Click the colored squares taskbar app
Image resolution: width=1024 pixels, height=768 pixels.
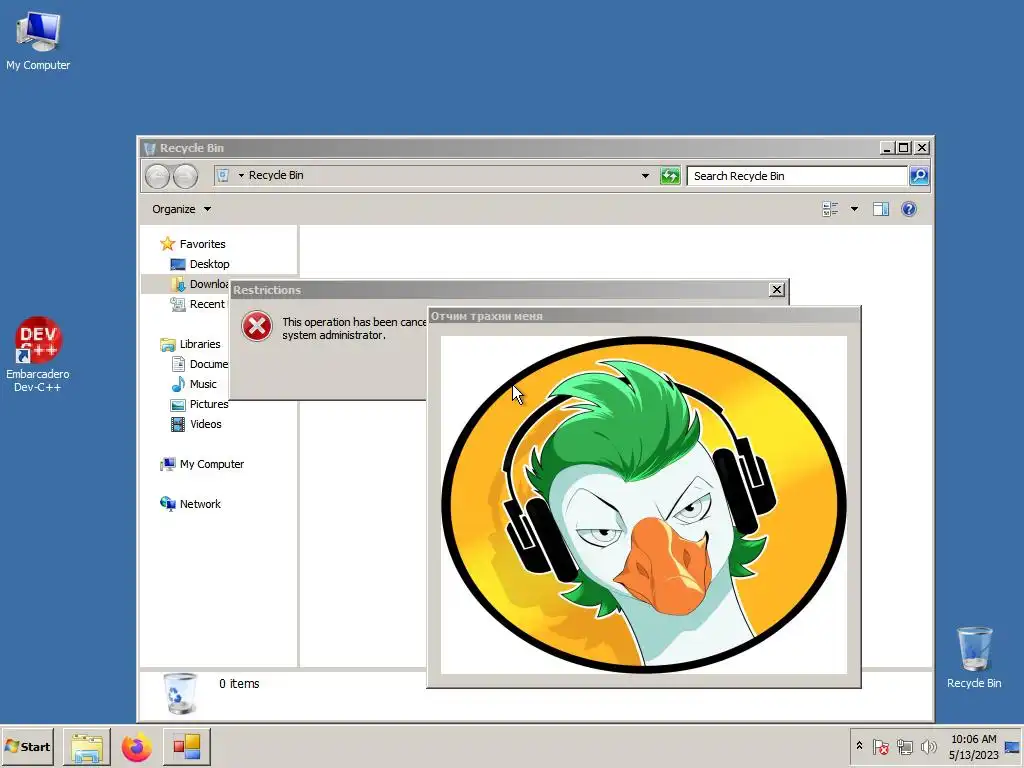187,747
